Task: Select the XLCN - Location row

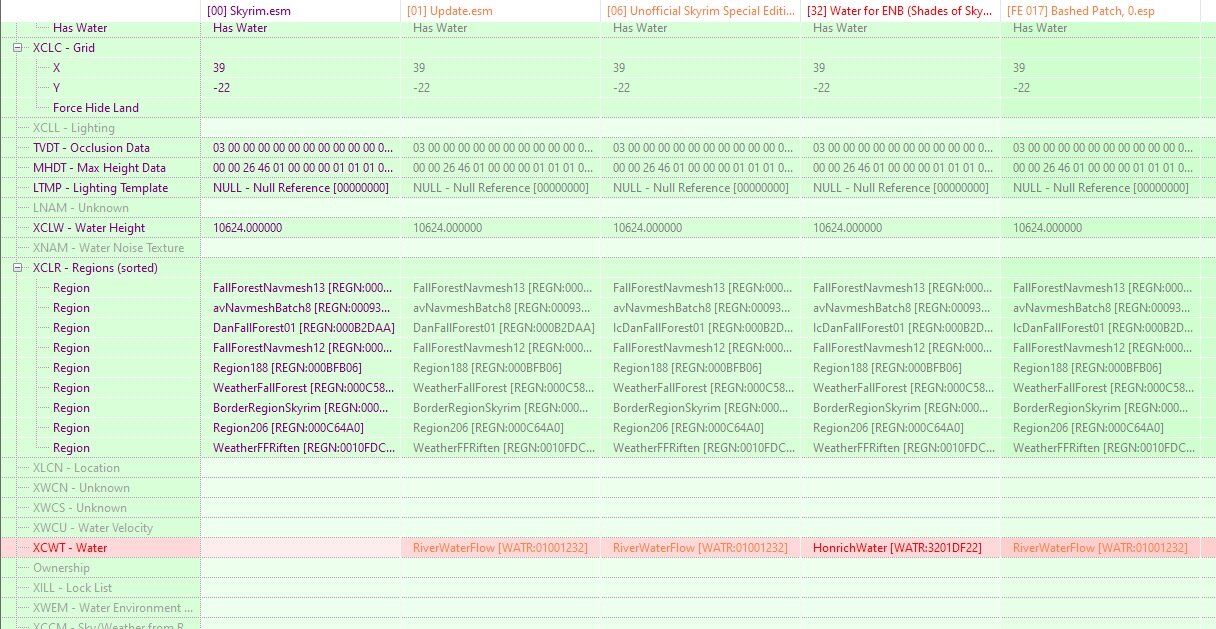Action: (x=76, y=468)
